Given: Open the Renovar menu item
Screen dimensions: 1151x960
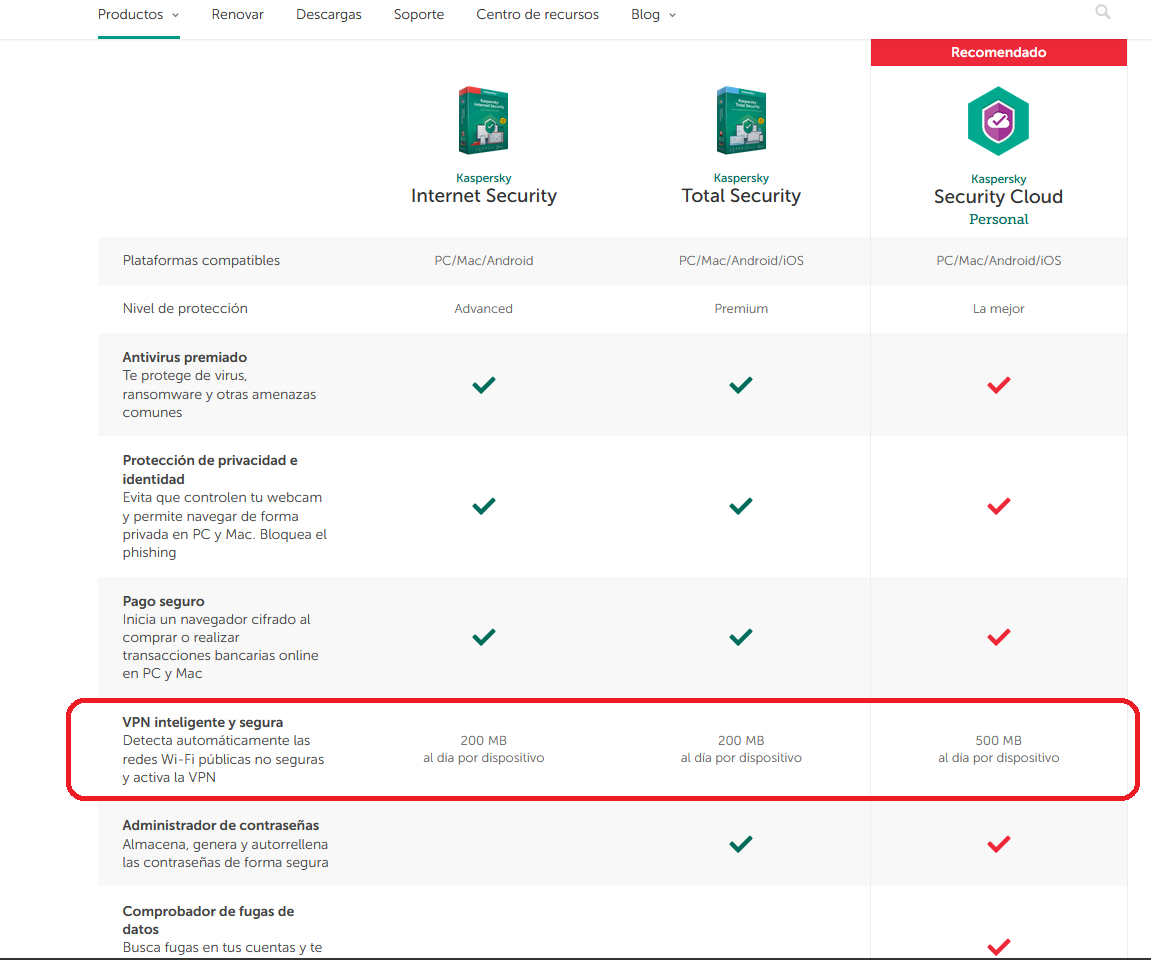Looking at the screenshot, I should [238, 15].
